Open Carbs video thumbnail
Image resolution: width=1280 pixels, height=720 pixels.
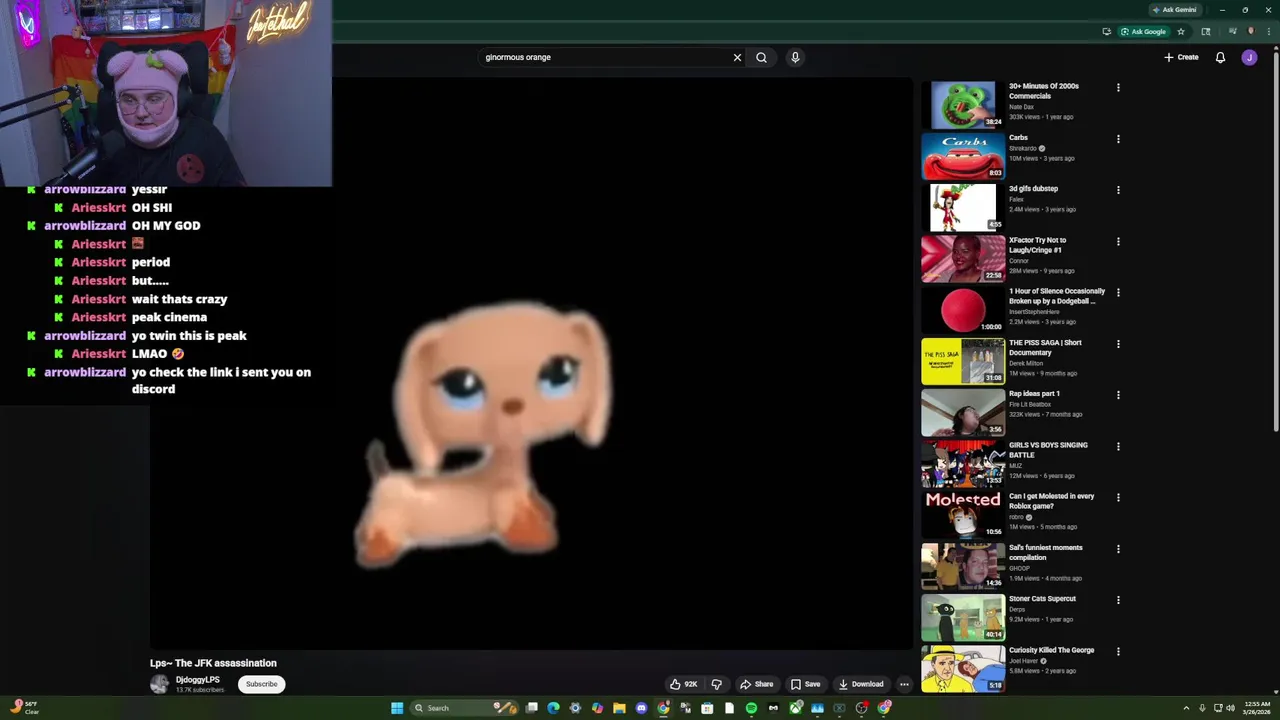coord(963,156)
